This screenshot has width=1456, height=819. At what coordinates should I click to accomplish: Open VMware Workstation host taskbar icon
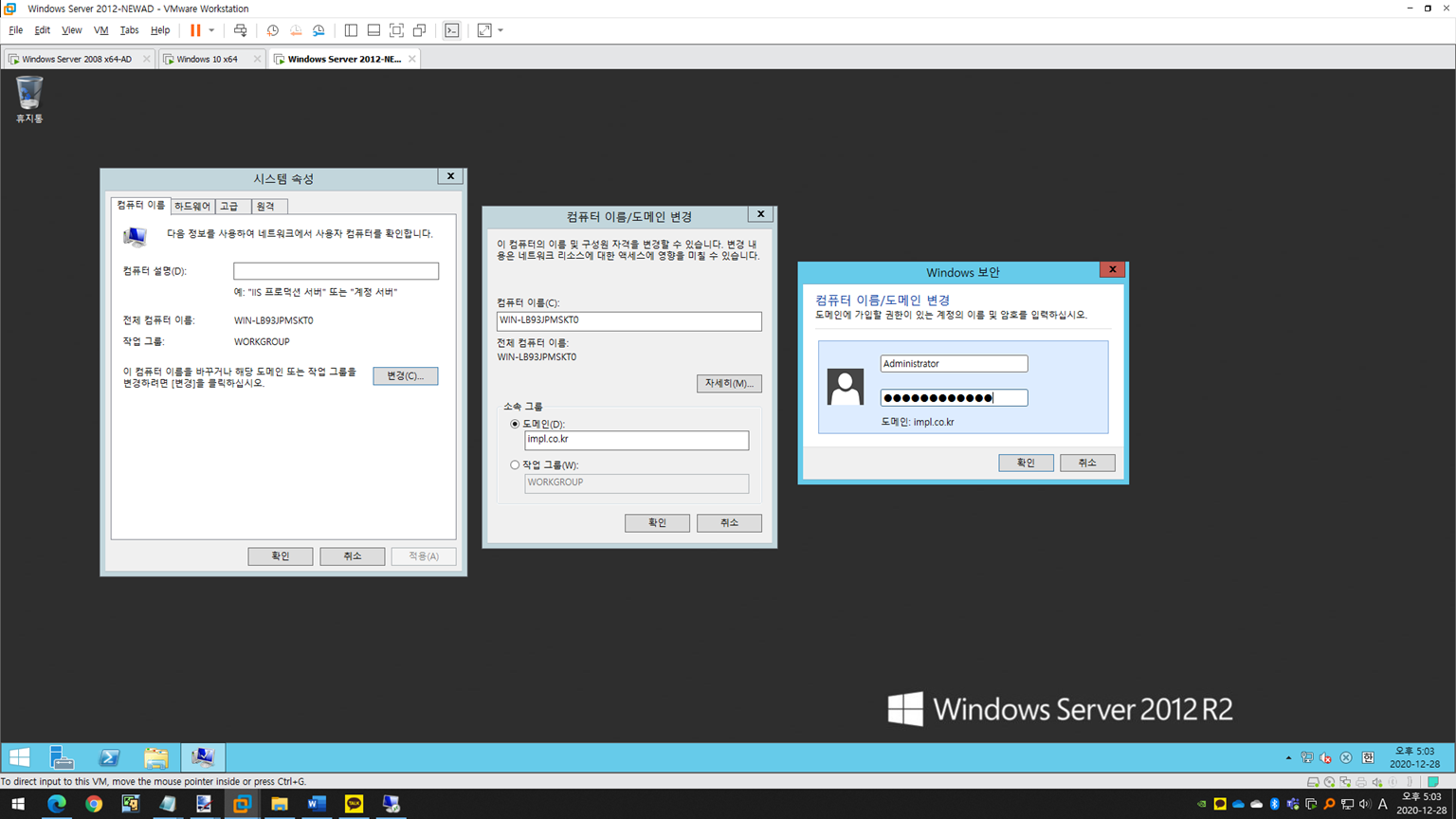click(x=242, y=804)
